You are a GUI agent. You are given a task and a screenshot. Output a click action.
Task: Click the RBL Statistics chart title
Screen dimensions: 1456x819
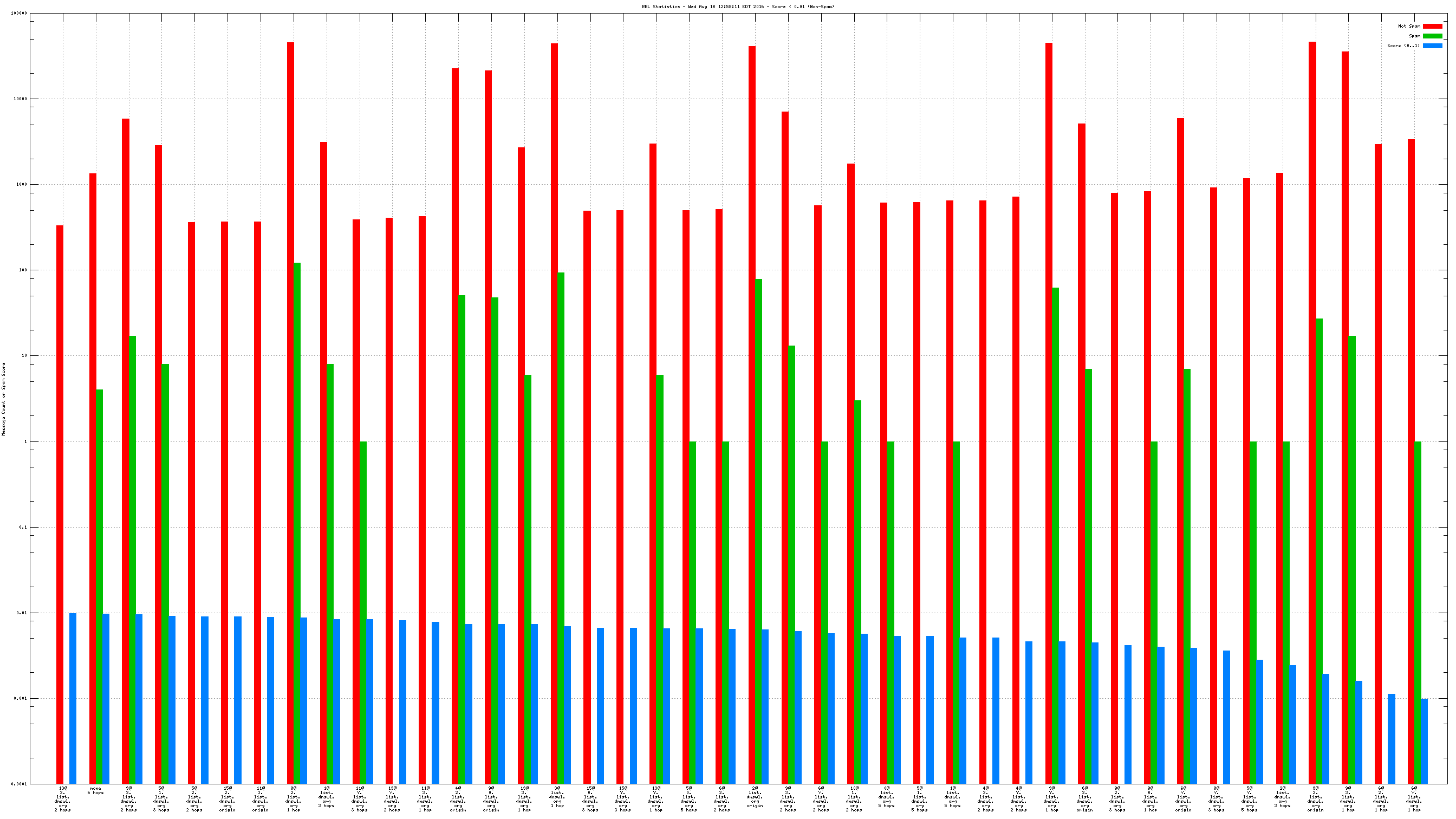click(738, 7)
